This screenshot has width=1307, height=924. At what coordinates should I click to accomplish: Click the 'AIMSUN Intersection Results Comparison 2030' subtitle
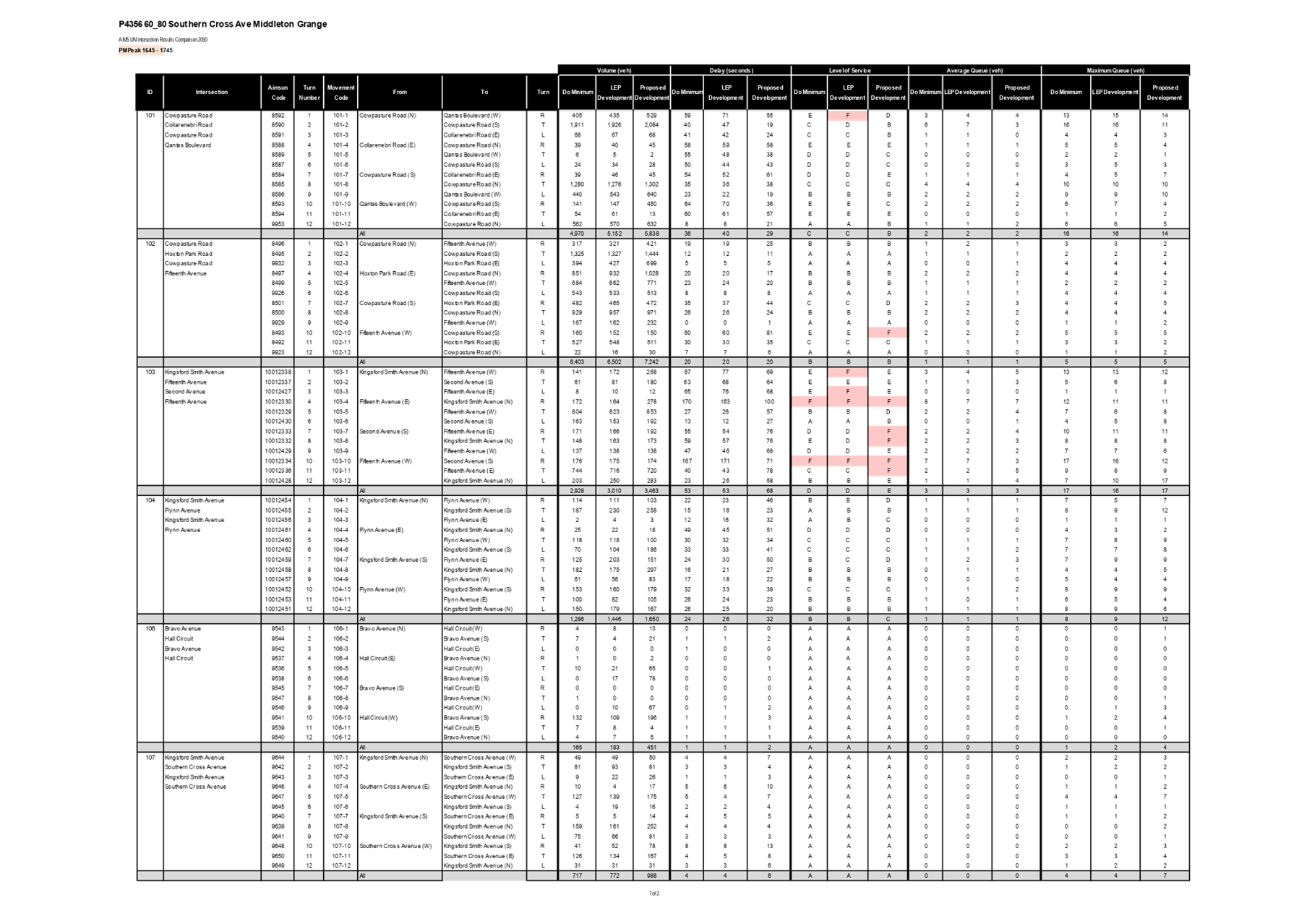pos(163,40)
